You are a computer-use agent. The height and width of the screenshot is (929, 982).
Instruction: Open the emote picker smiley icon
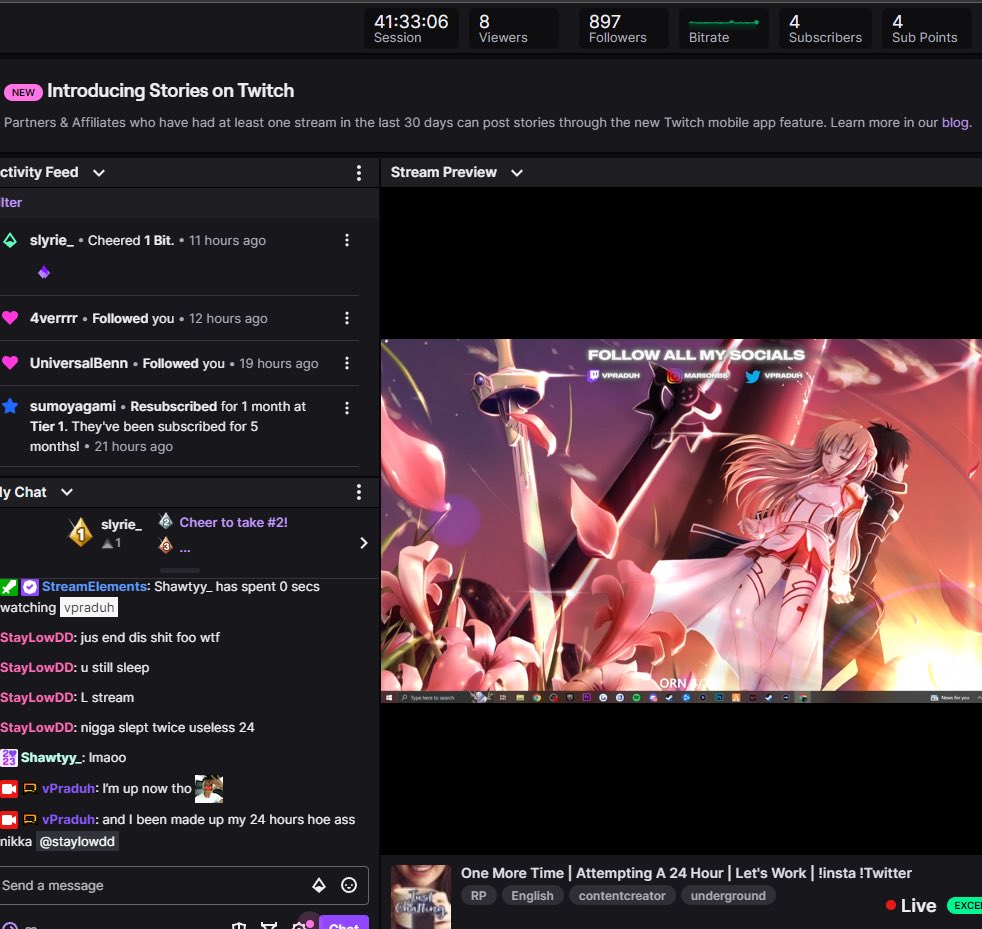349,885
